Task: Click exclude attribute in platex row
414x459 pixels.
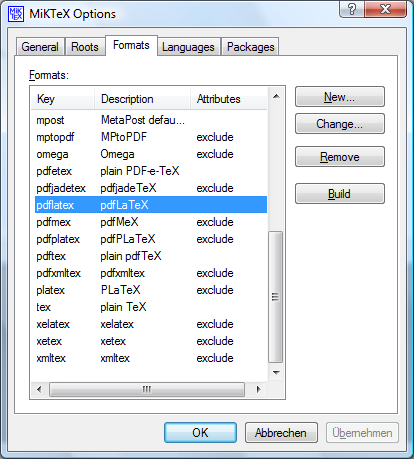Action: pos(215,290)
